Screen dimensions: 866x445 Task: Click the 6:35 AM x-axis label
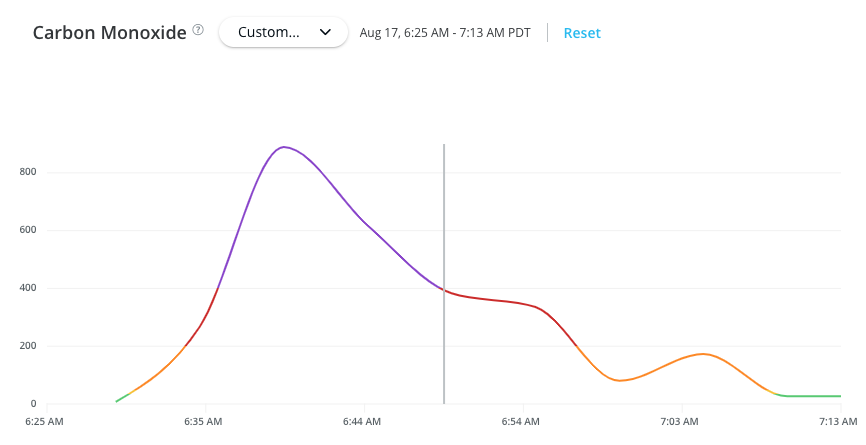202,422
